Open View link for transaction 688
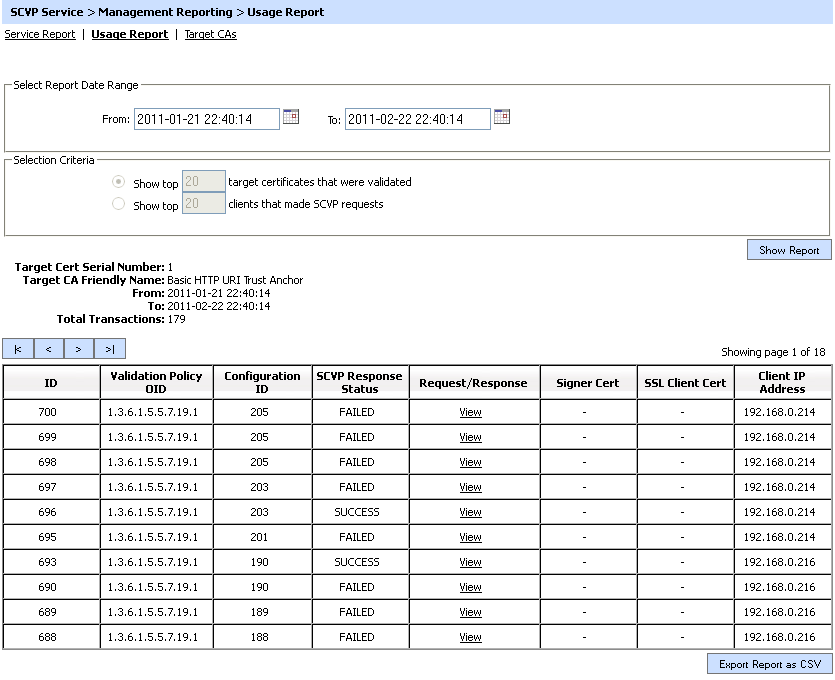The image size is (835, 680). [x=470, y=637]
